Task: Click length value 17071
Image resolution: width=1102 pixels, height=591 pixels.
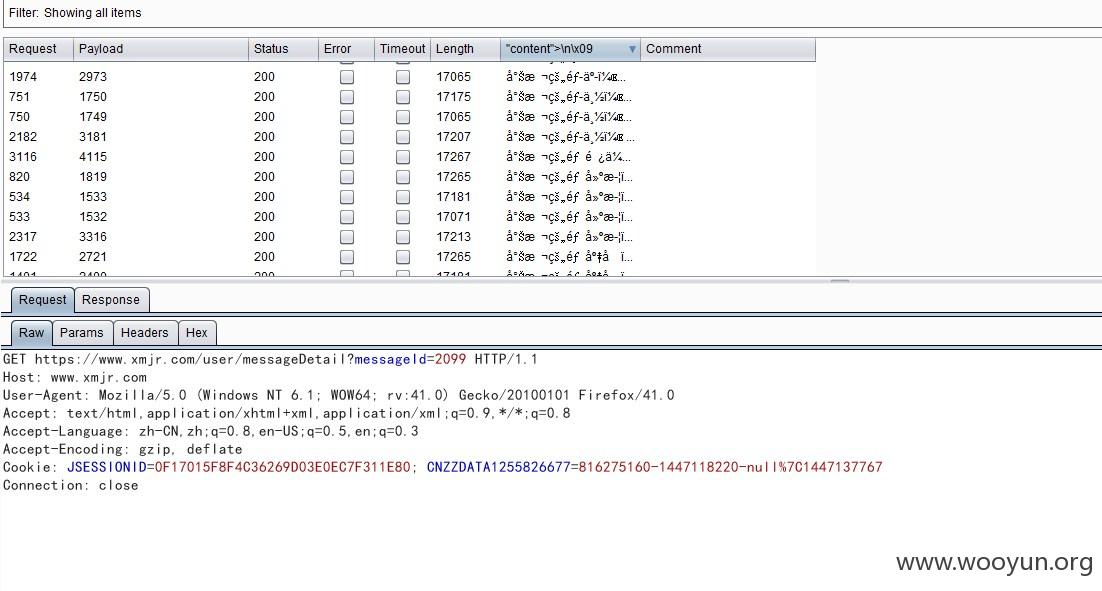Action: point(453,217)
